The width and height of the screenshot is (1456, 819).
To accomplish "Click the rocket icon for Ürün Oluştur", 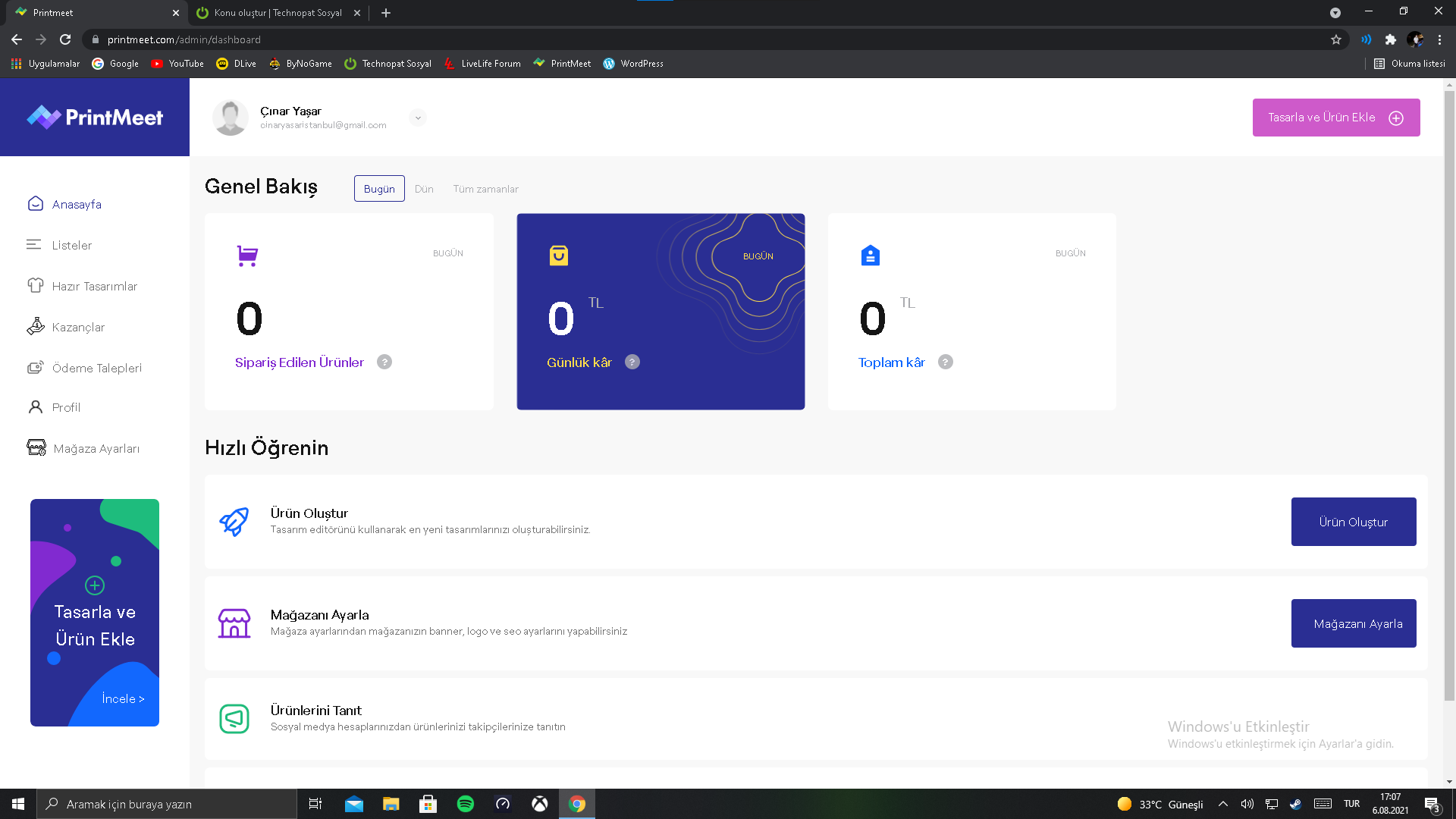I will tap(234, 522).
